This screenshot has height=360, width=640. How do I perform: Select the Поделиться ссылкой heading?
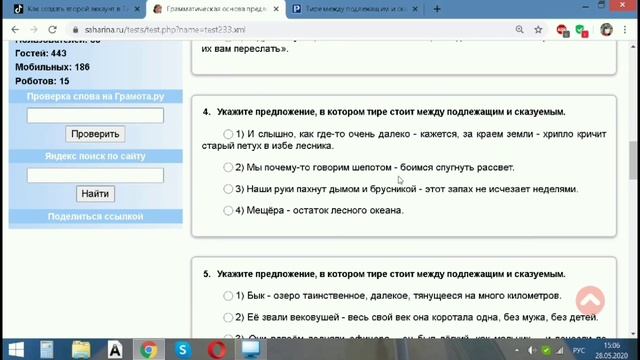click(95, 216)
